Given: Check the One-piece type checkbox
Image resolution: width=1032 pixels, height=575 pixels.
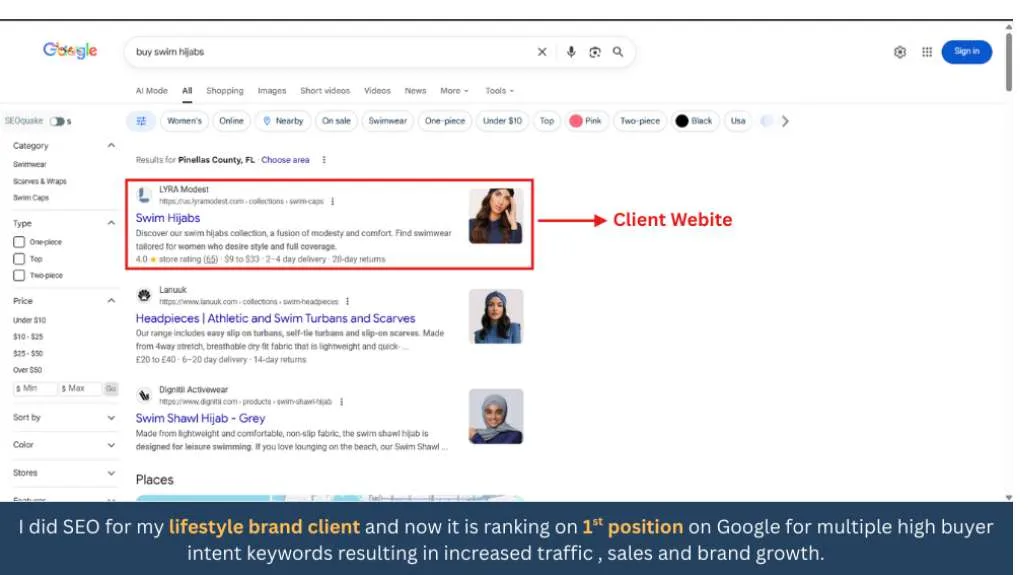Looking at the screenshot, I should pyautogui.click(x=19, y=242).
